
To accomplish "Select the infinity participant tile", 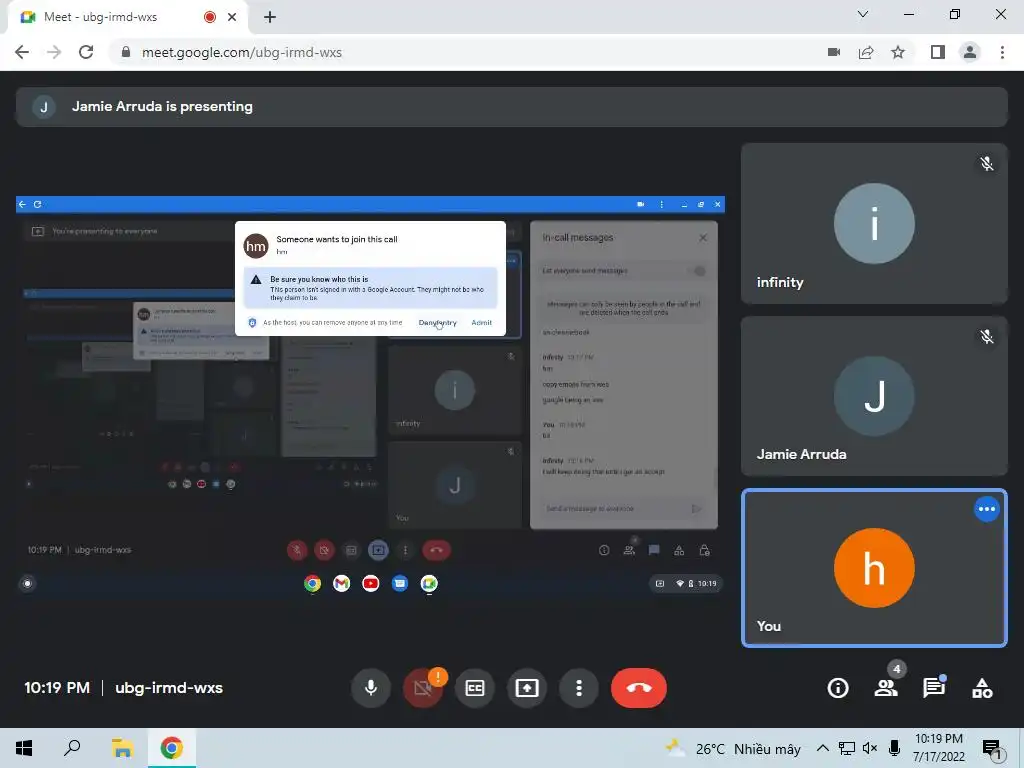I will 874,223.
